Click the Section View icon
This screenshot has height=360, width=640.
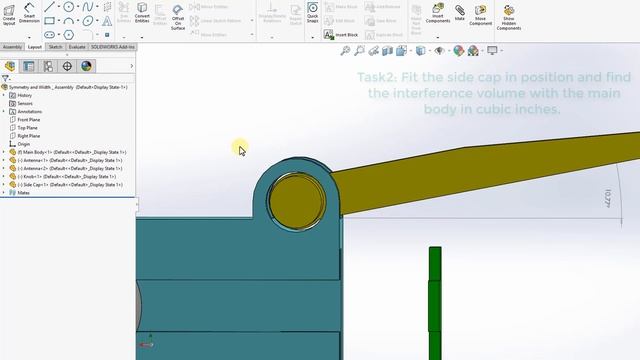387,51
